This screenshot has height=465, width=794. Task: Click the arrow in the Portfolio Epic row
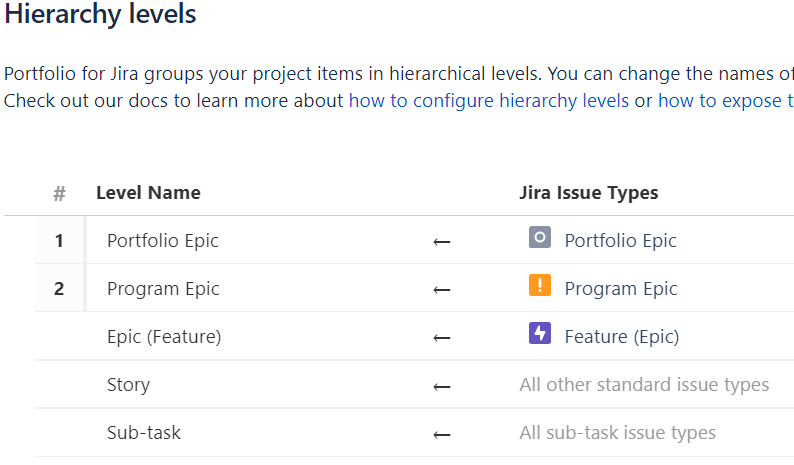(x=442, y=242)
